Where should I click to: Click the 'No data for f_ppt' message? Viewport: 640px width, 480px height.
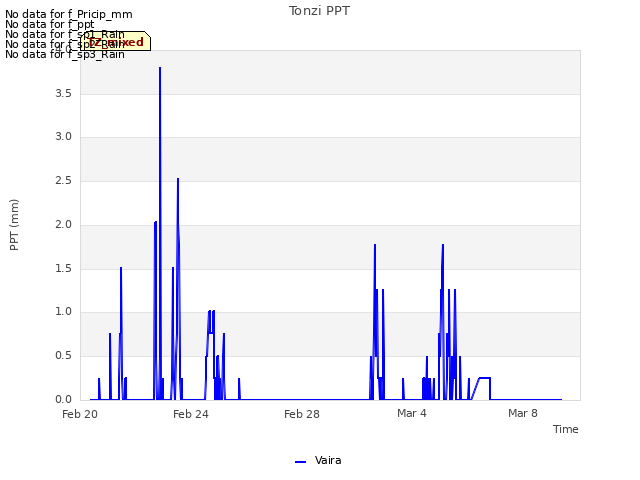(x=49, y=24)
